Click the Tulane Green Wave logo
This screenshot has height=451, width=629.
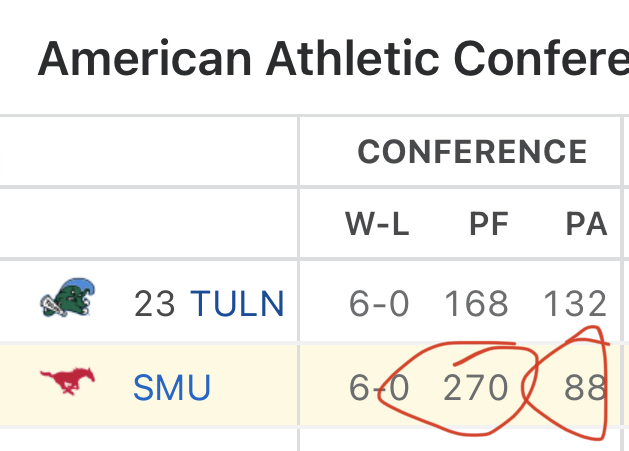coord(68,297)
